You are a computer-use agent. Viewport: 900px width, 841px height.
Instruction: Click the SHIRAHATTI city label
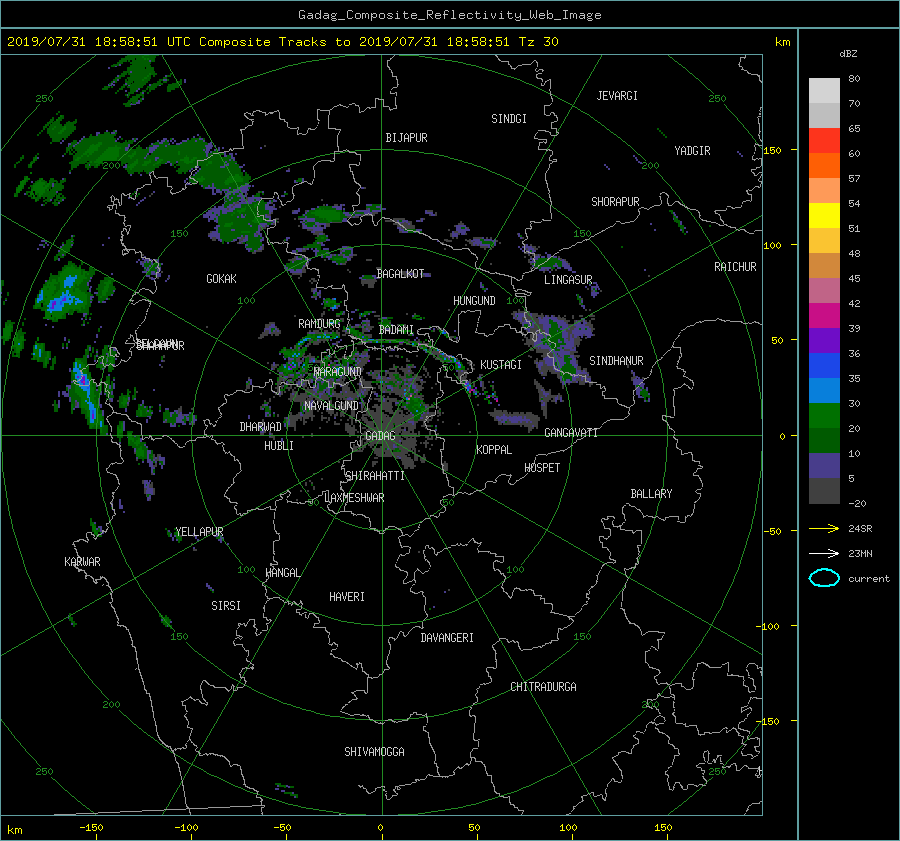tap(375, 476)
